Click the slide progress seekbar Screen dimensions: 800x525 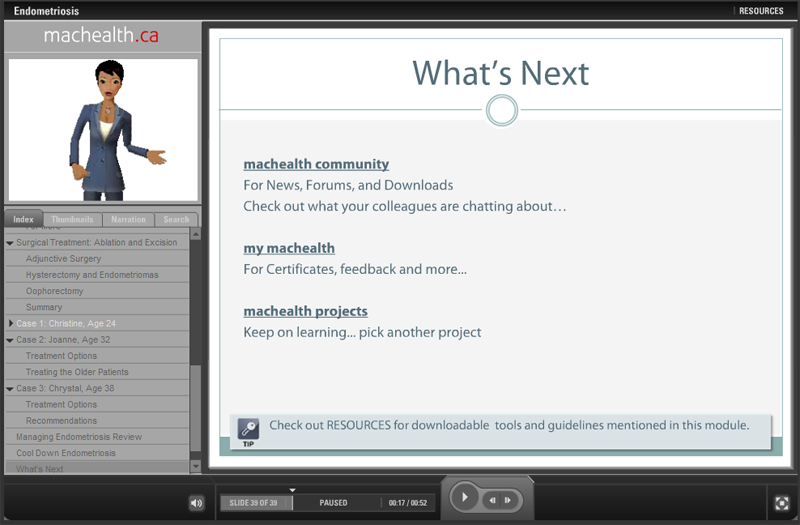point(327,503)
